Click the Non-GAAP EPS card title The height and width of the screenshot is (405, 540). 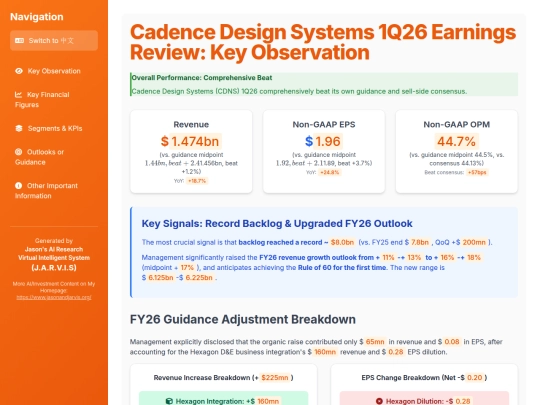[x=324, y=124]
